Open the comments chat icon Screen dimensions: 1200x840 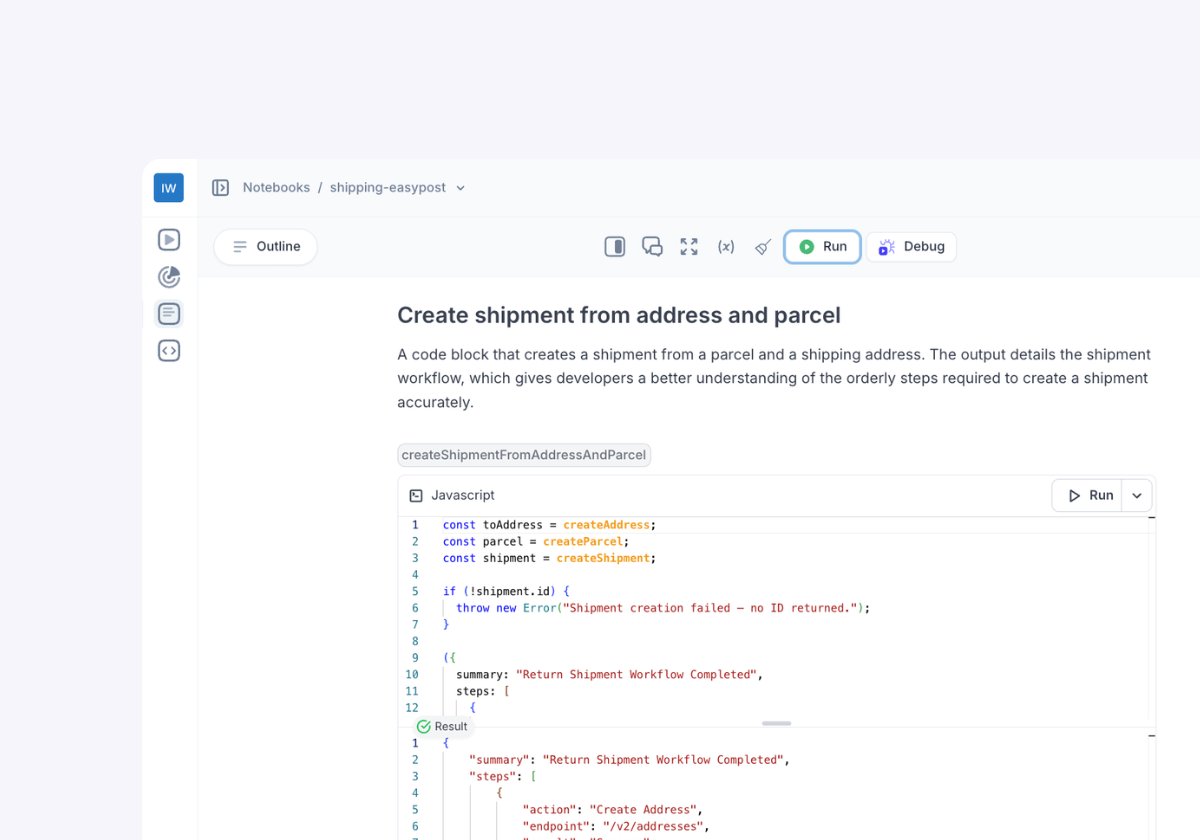(x=652, y=247)
